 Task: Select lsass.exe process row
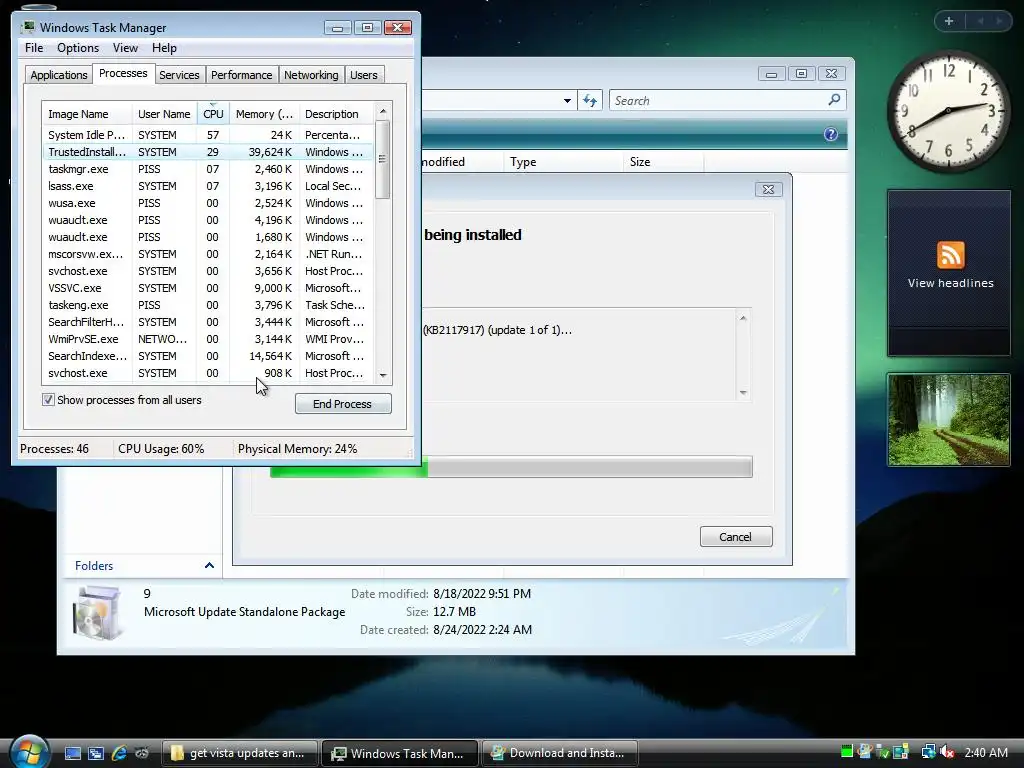[x=208, y=185]
